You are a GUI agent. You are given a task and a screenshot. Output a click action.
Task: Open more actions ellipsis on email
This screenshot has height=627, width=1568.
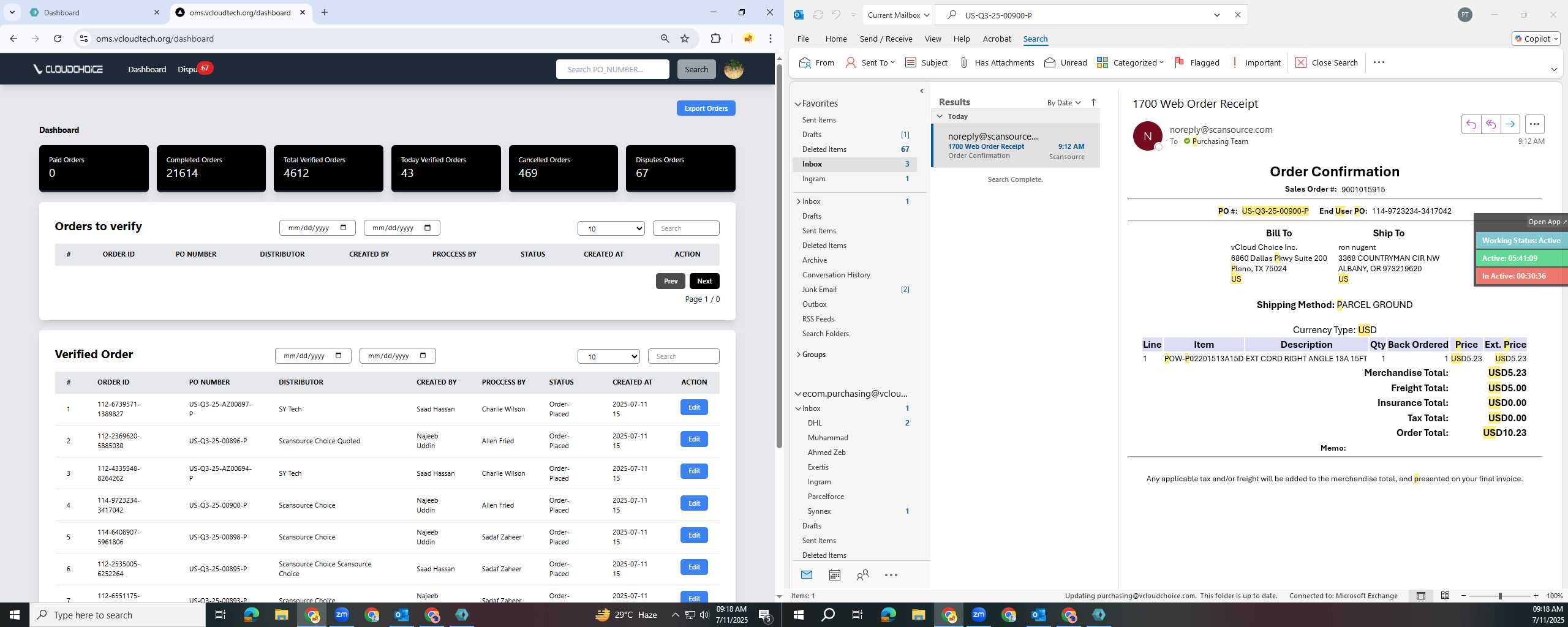click(1534, 124)
